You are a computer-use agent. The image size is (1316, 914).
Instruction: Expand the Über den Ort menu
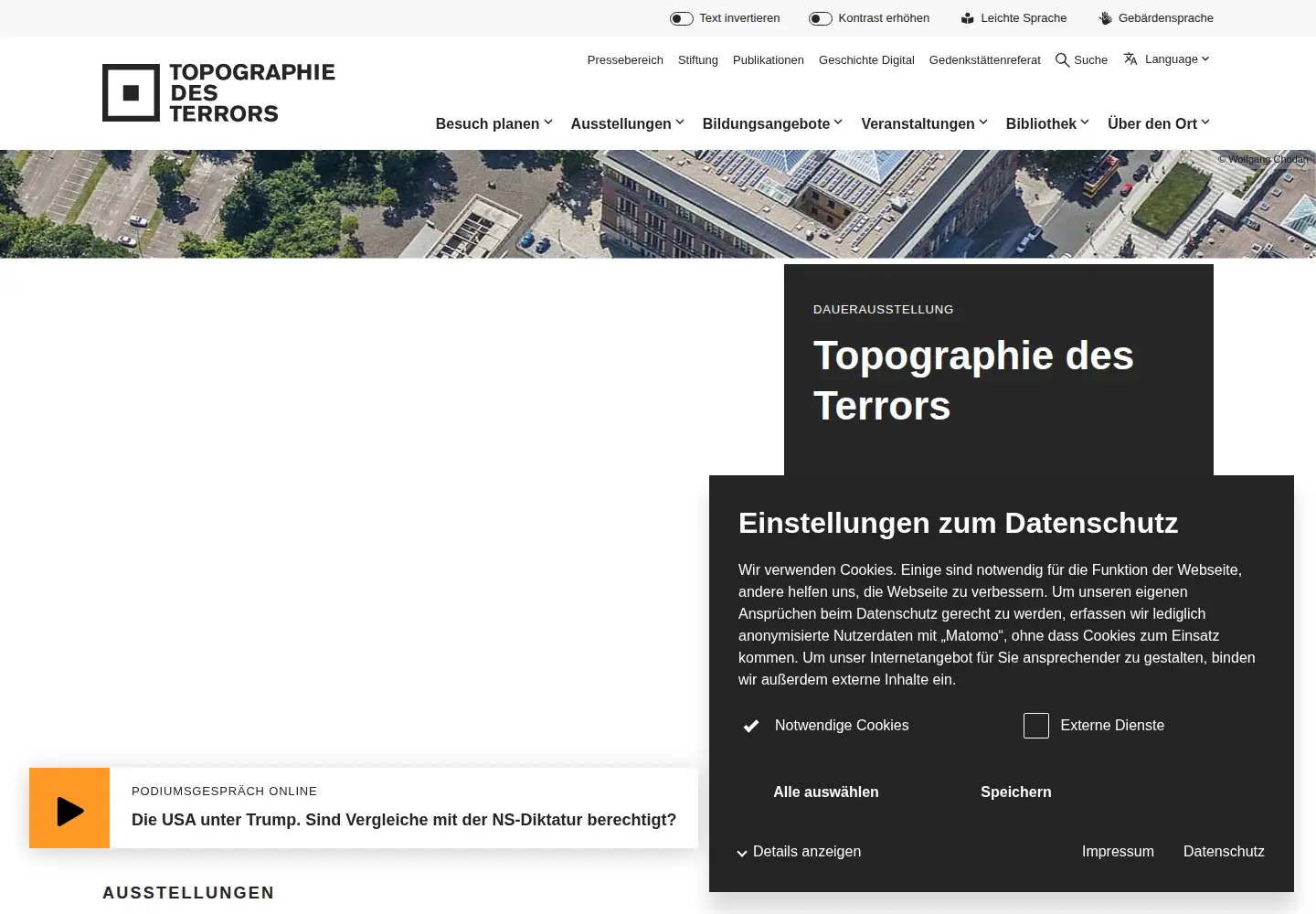click(1159, 123)
